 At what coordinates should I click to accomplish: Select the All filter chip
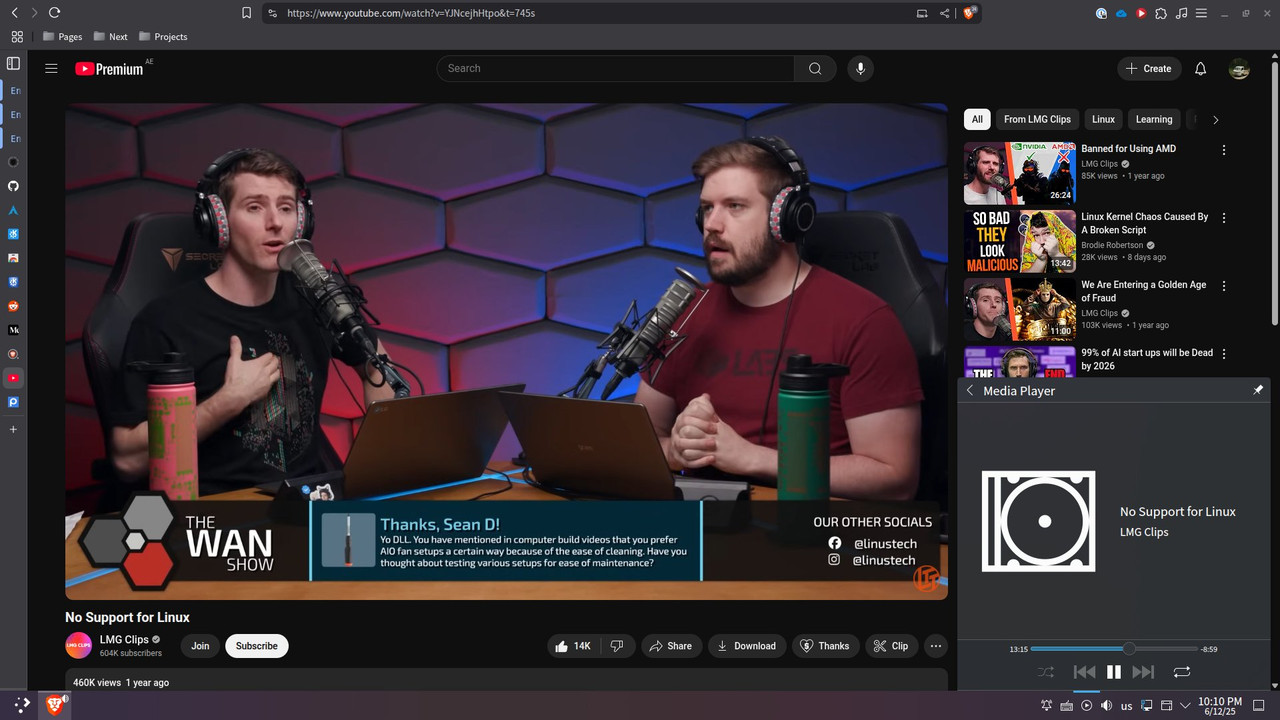977,119
